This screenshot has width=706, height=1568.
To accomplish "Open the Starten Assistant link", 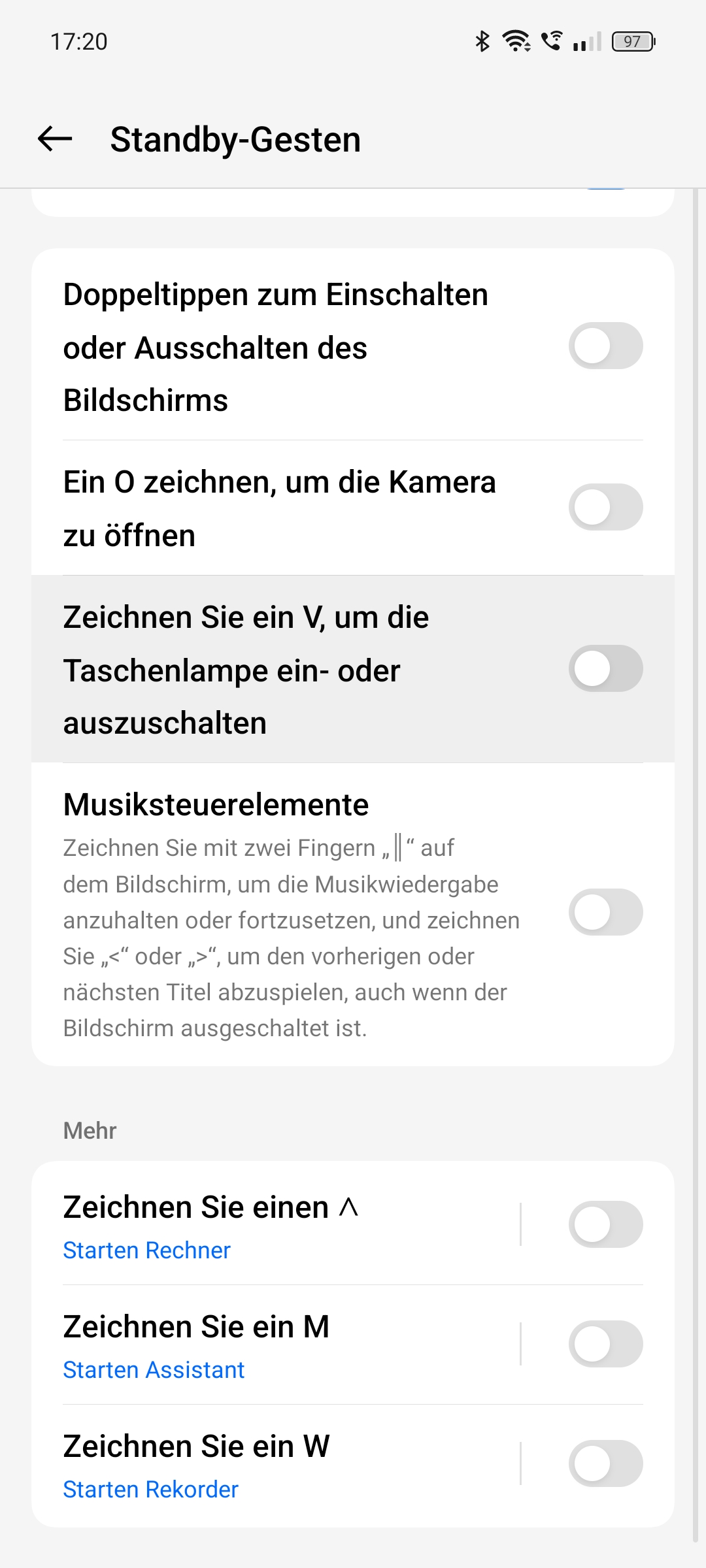I will 154,1370.
